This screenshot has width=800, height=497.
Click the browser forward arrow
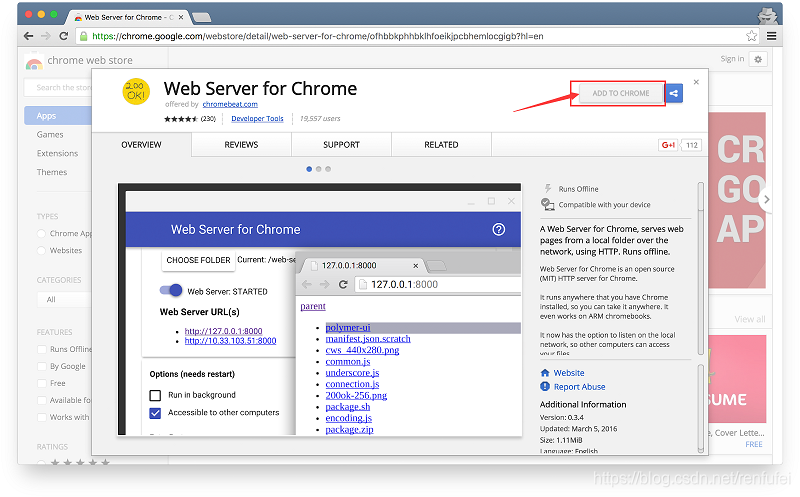tap(46, 36)
